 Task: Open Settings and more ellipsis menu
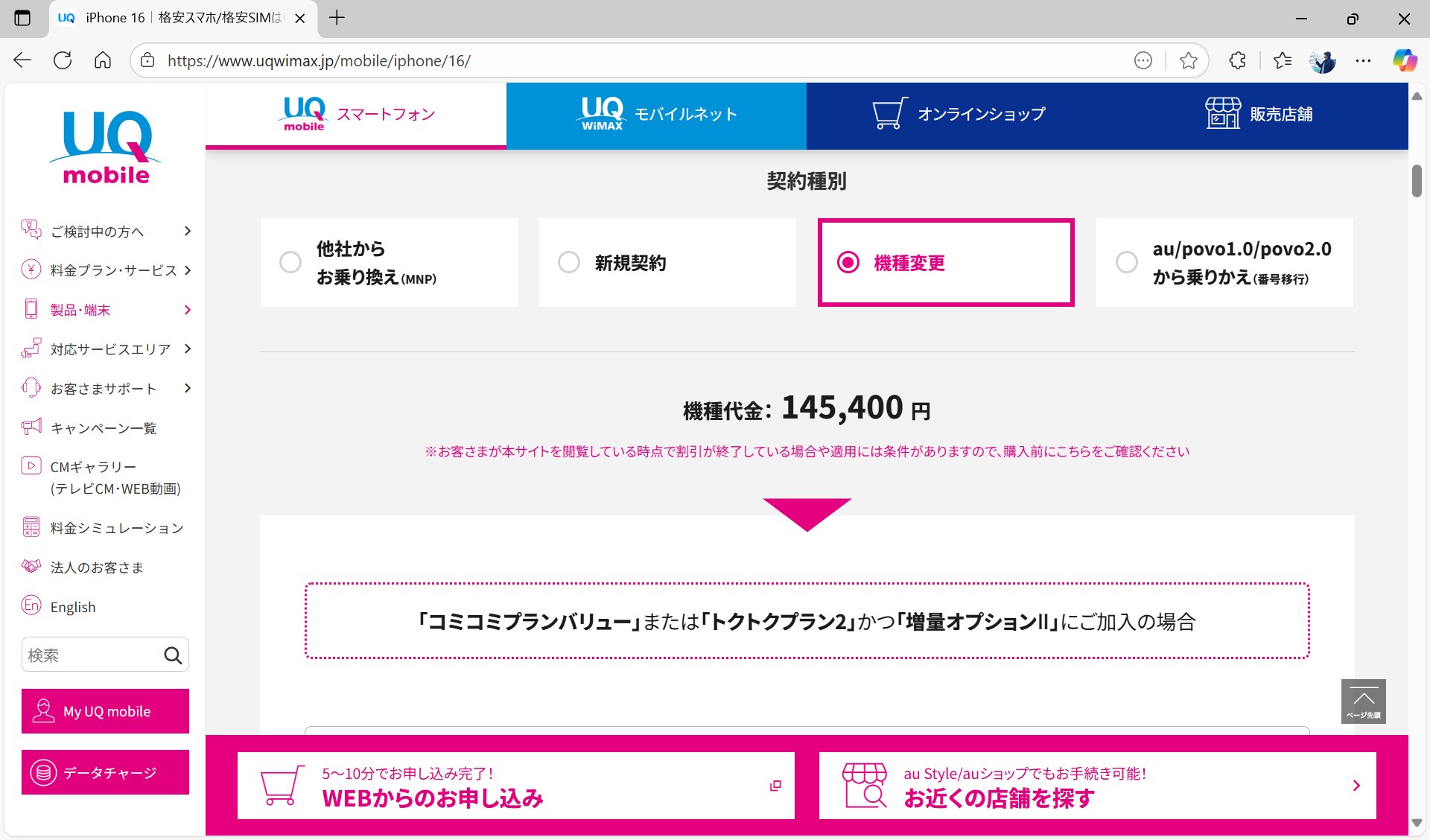[1363, 60]
